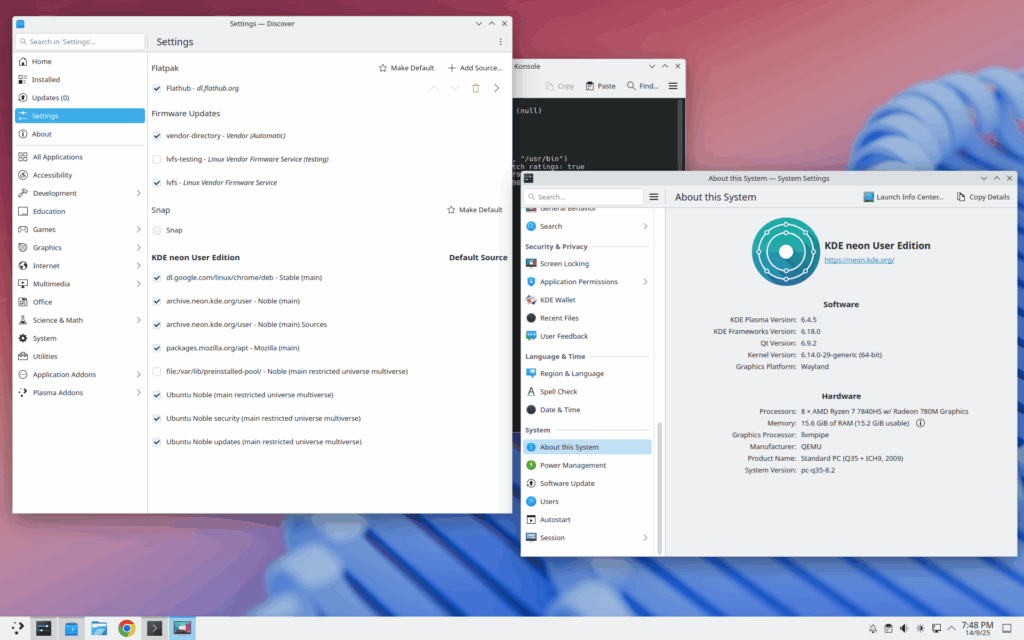Open the Konsole hamburger menu icon

coord(673,86)
